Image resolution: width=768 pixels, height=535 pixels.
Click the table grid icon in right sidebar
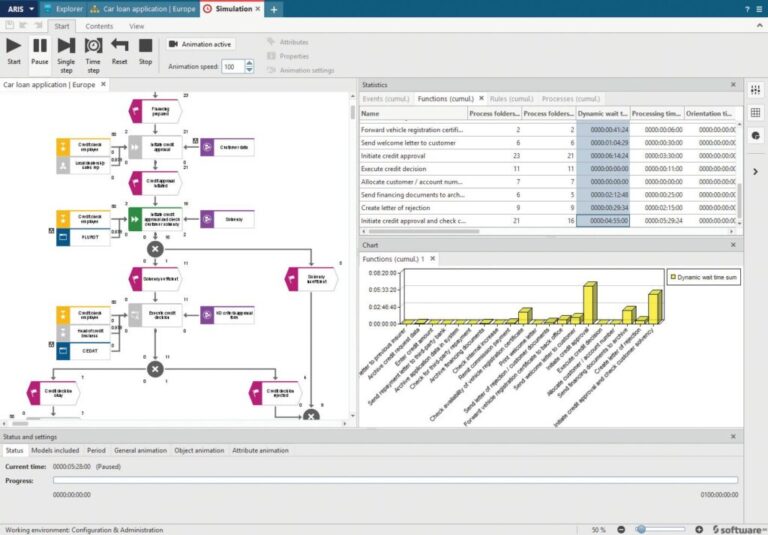click(x=755, y=112)
